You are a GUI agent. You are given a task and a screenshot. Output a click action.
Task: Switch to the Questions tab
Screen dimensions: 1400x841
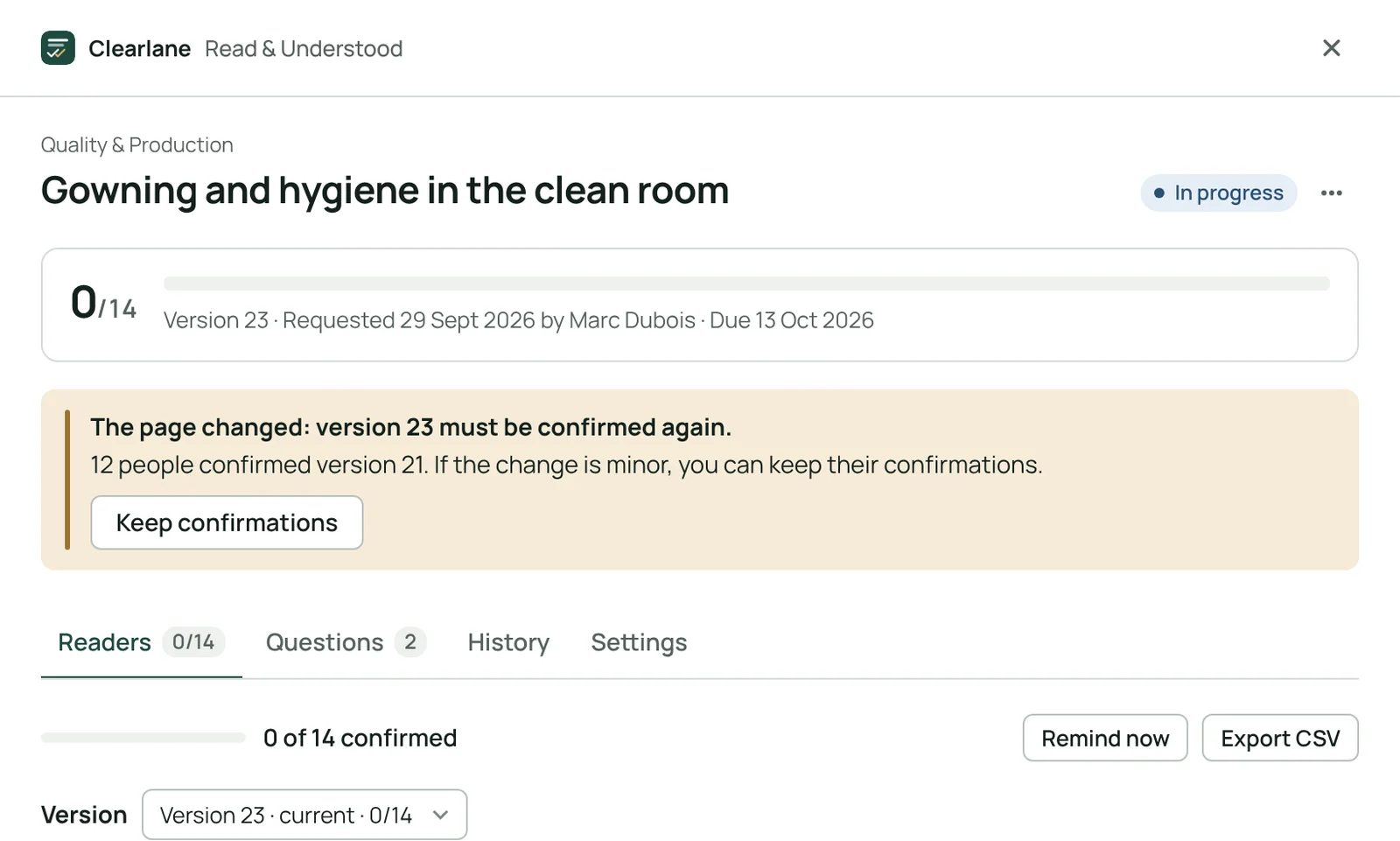[346, 642]
